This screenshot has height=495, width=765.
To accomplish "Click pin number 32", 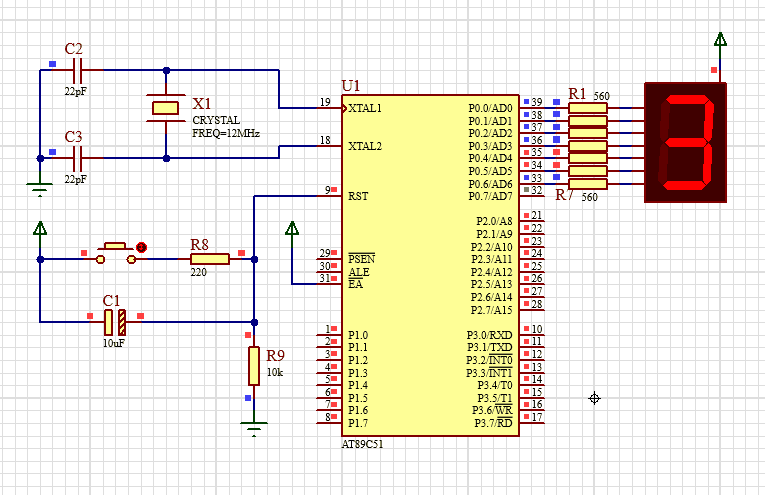I will coord(537,190).
